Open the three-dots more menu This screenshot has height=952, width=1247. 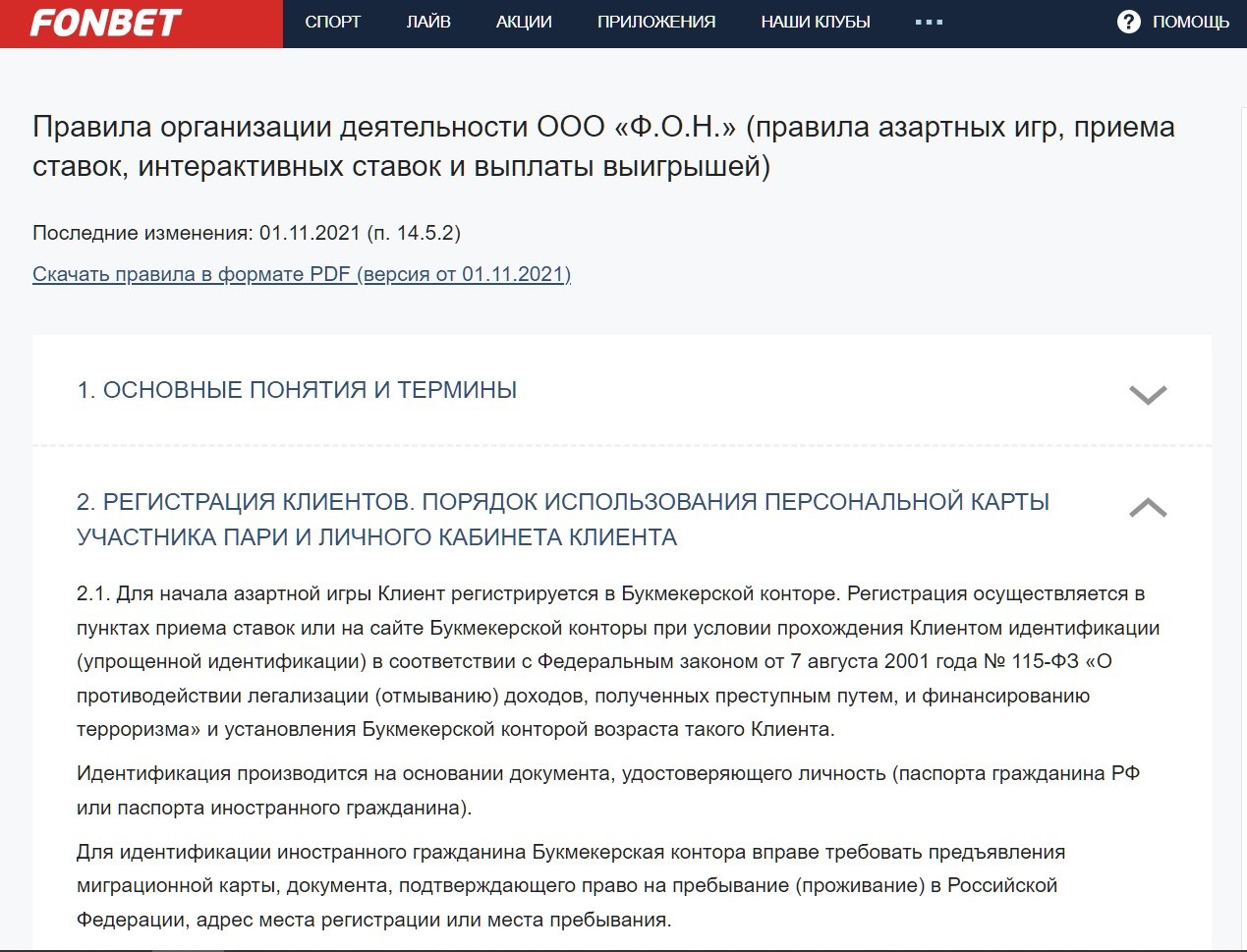(x=929, y=22)
